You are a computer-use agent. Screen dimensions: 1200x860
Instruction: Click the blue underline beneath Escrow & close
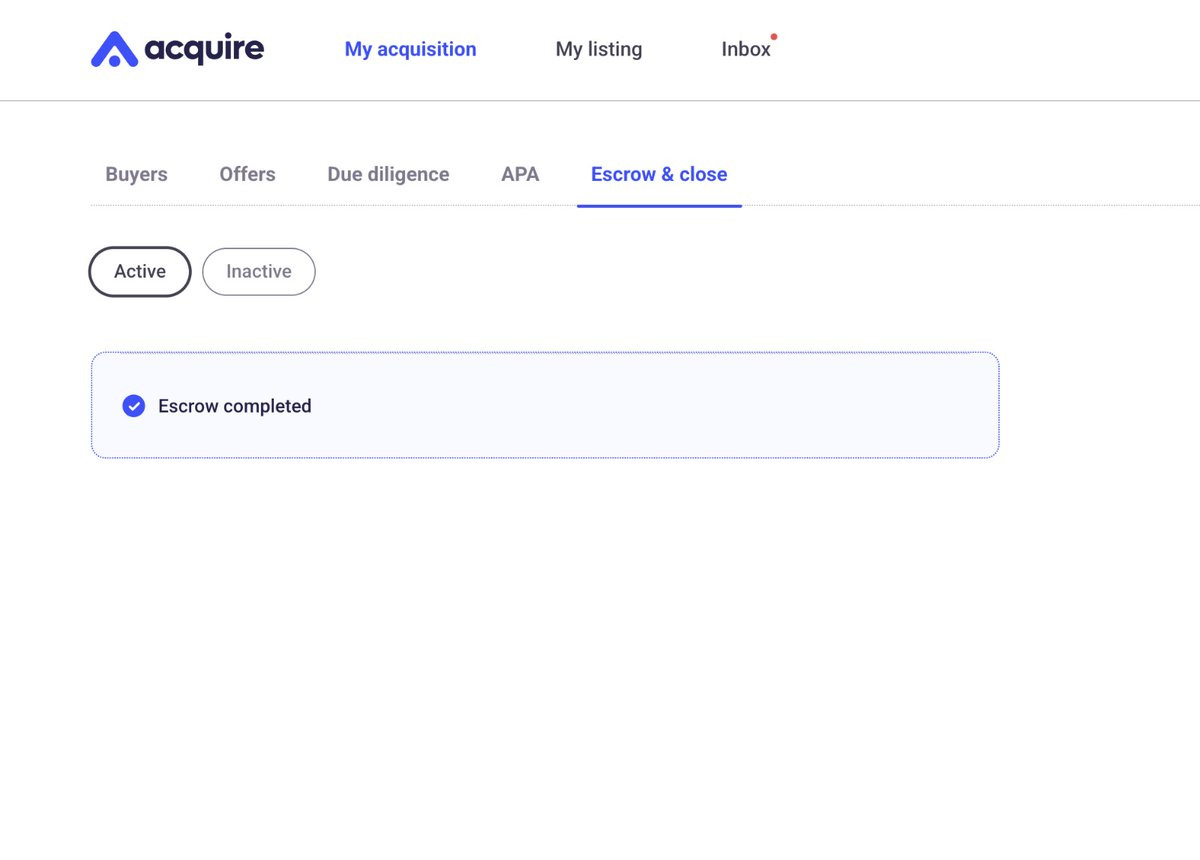click(x=659, y=205)
